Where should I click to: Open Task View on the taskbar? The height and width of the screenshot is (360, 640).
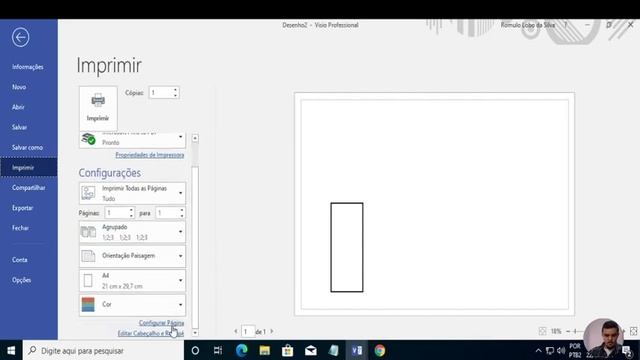[218, 351]
